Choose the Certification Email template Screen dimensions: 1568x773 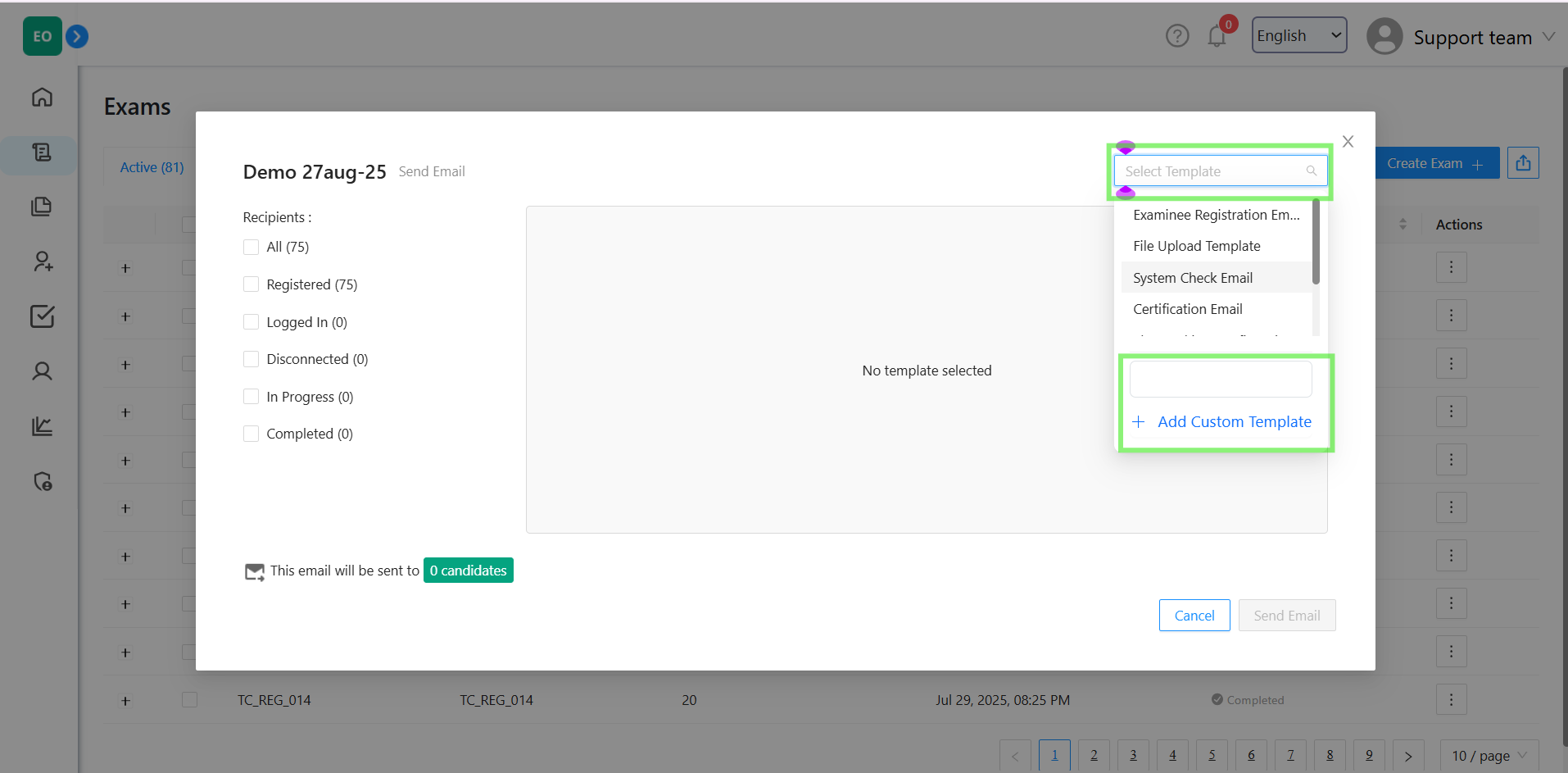(1187, 309)
